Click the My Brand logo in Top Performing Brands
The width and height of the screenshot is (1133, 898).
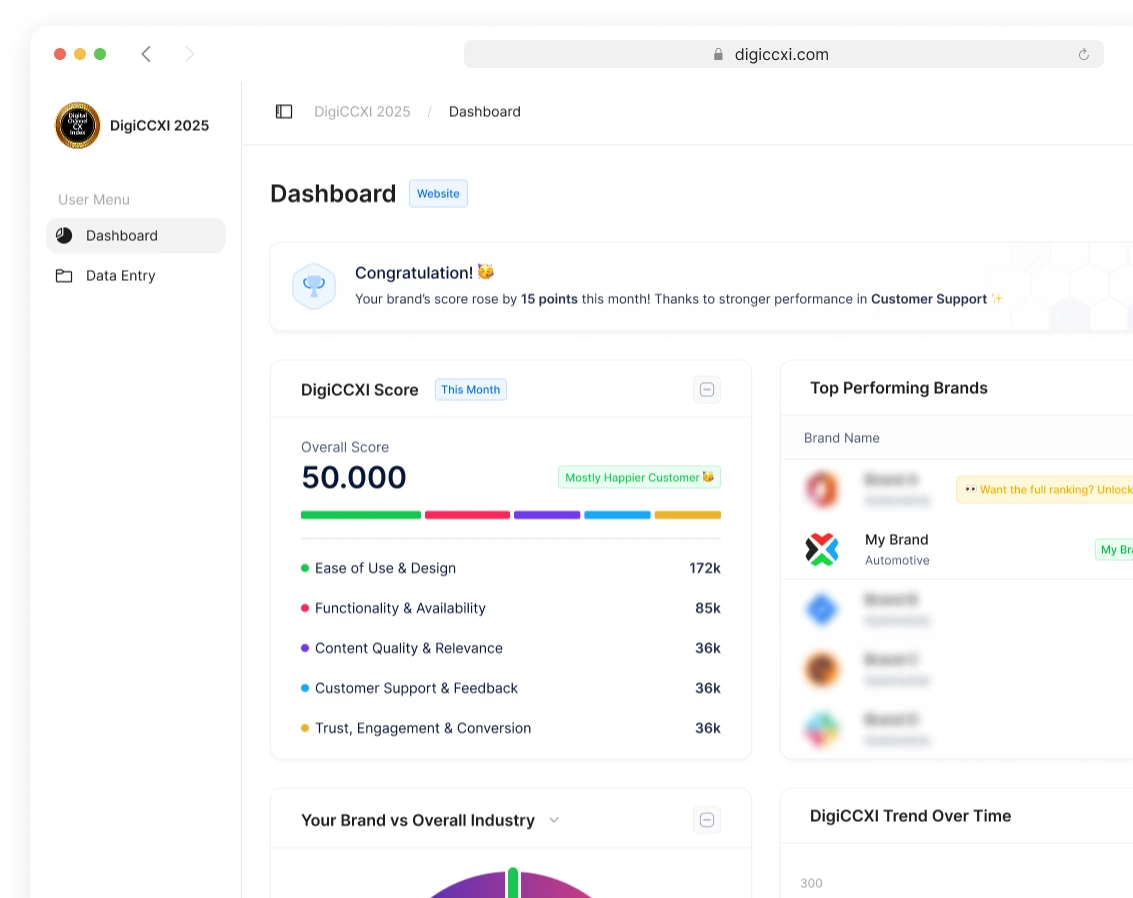pos(822,549)
